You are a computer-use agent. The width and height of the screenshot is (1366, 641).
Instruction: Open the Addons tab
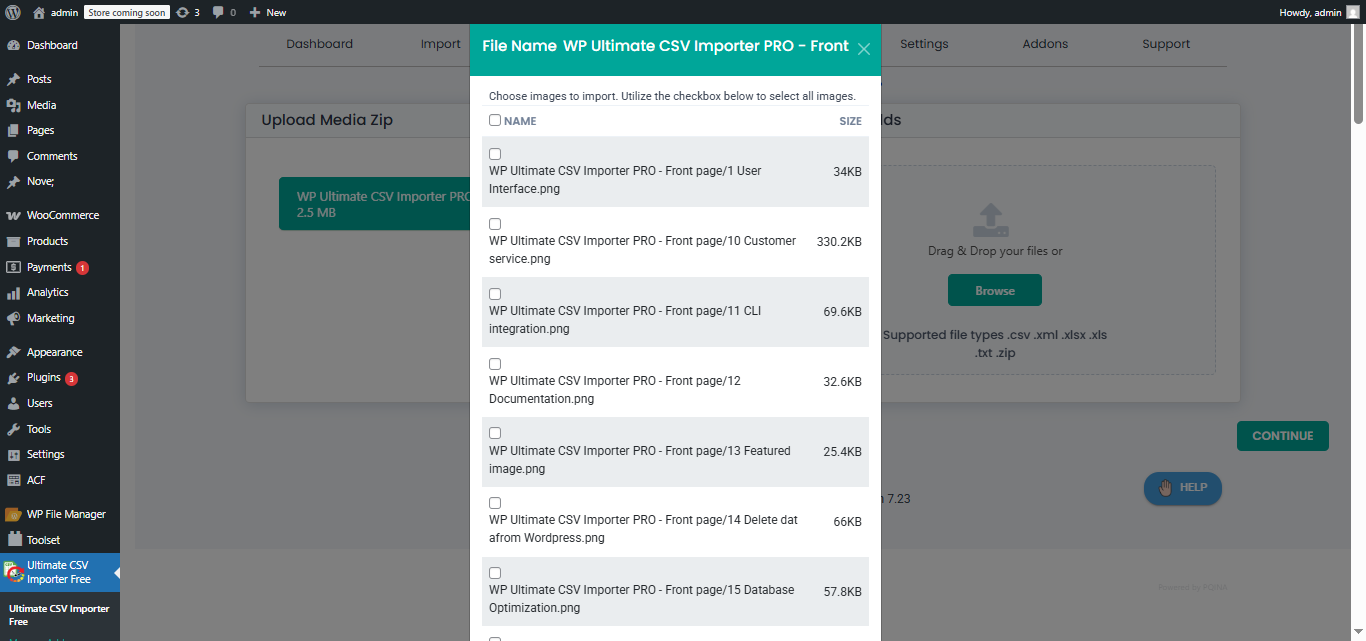[x=1045, y=44]
